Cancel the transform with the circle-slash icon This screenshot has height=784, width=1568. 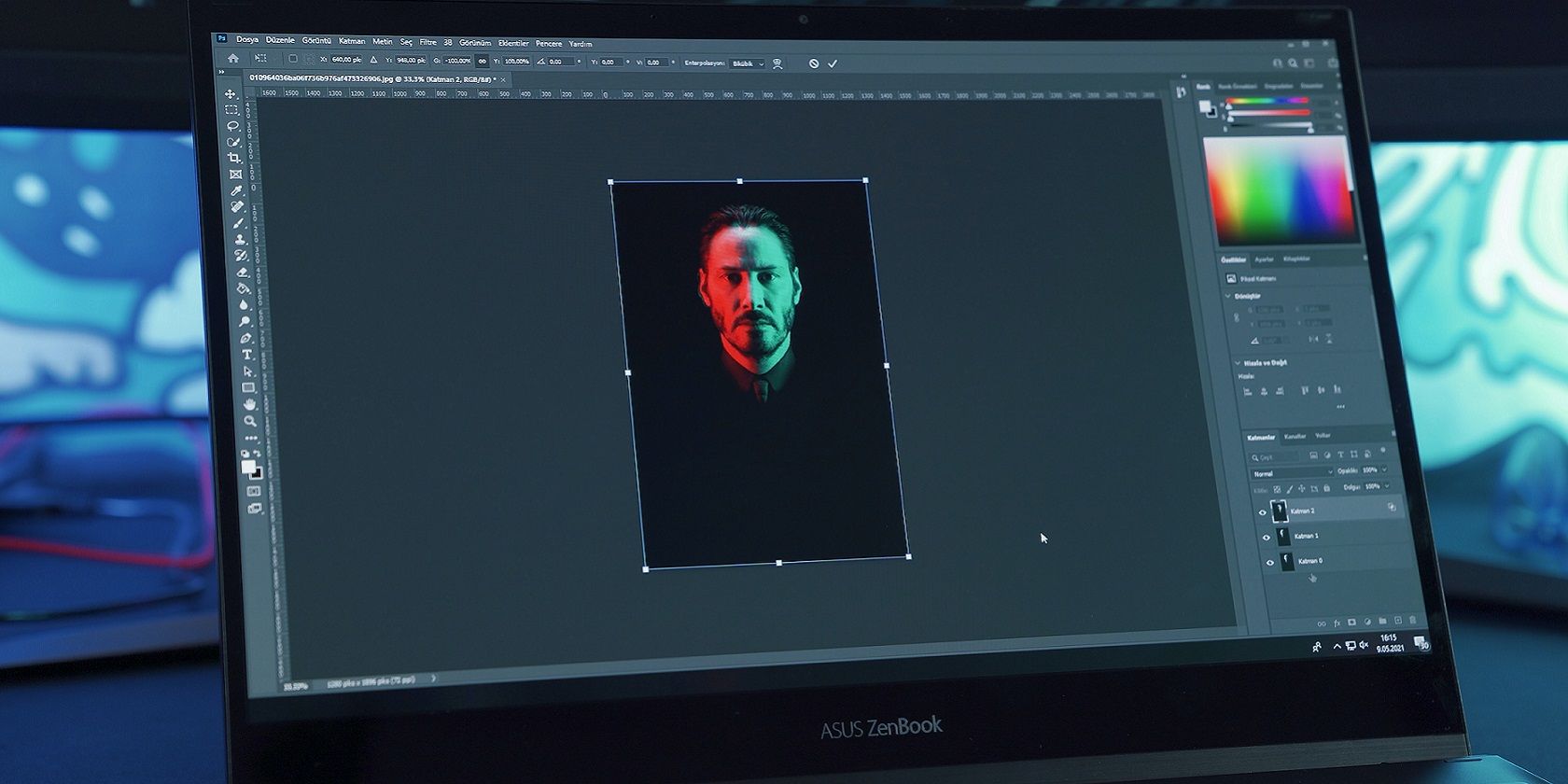point(814,63)
